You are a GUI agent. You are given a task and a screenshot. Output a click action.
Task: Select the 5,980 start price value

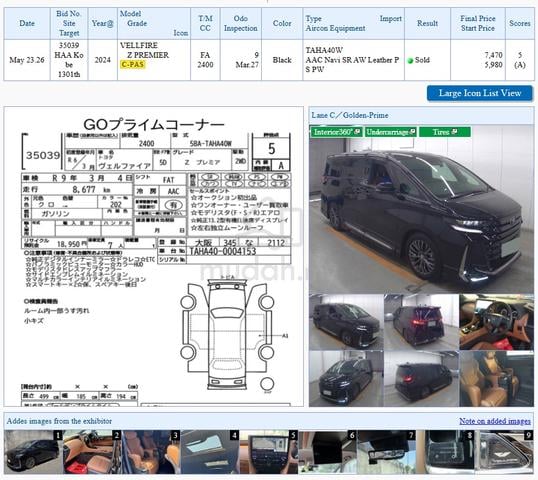tap(493, 65)
